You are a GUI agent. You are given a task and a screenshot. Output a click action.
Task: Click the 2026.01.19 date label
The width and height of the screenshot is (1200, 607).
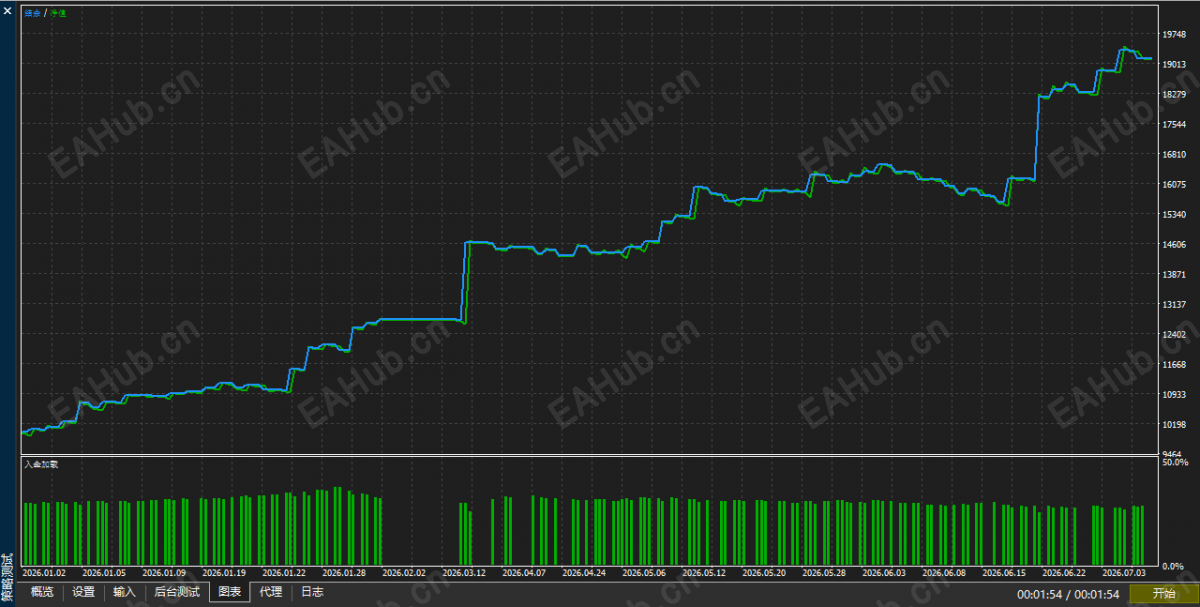coord(224,573)
